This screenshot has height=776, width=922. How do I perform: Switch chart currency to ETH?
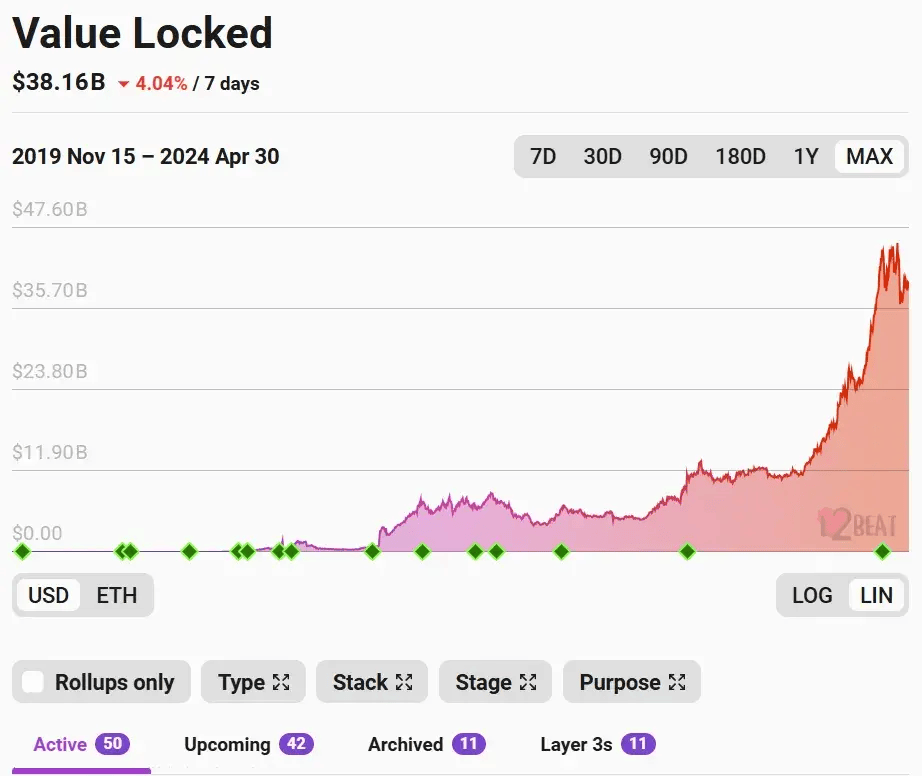point(116,596)
